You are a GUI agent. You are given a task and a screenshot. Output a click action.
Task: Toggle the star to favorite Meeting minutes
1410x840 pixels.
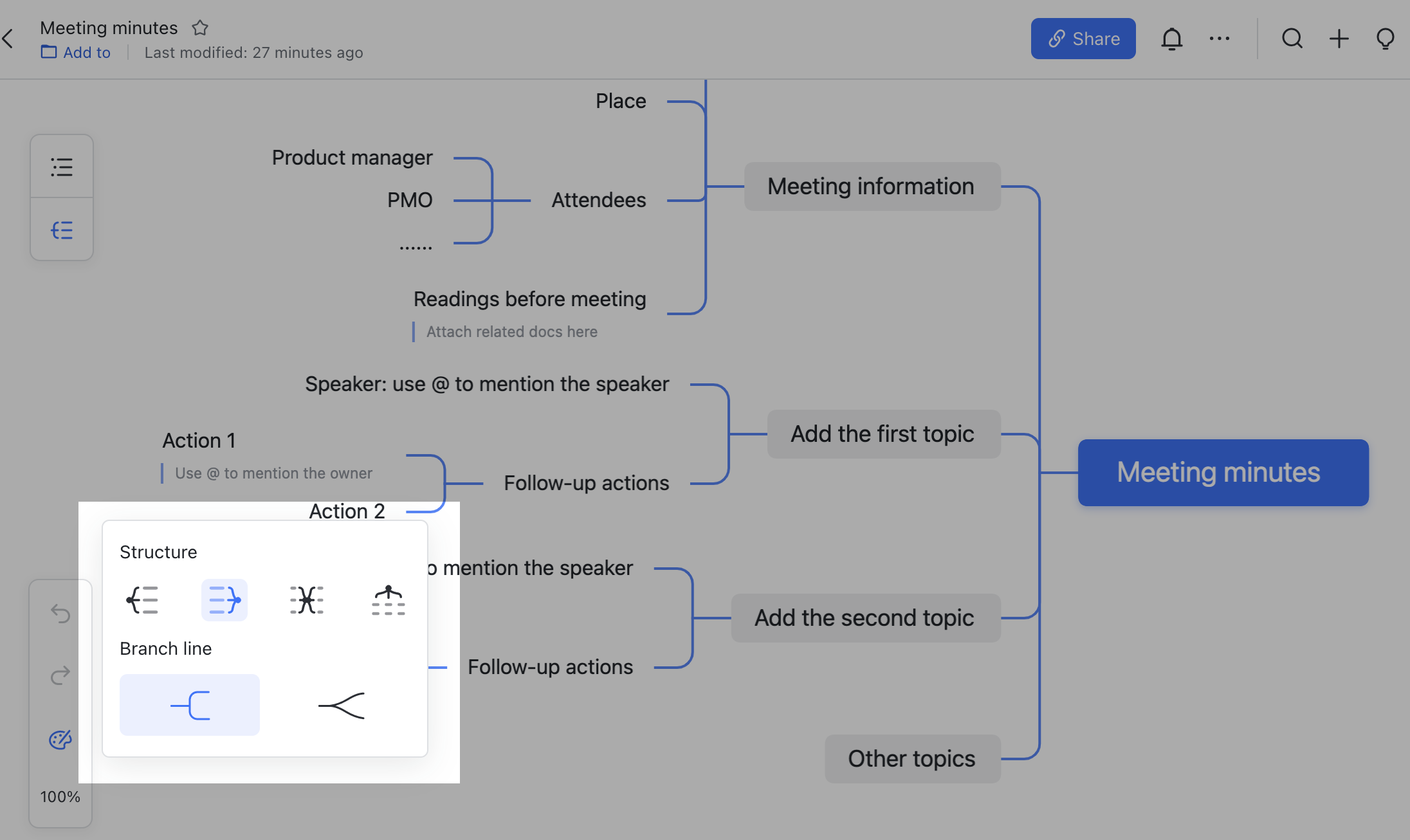[x=199, y=28]
